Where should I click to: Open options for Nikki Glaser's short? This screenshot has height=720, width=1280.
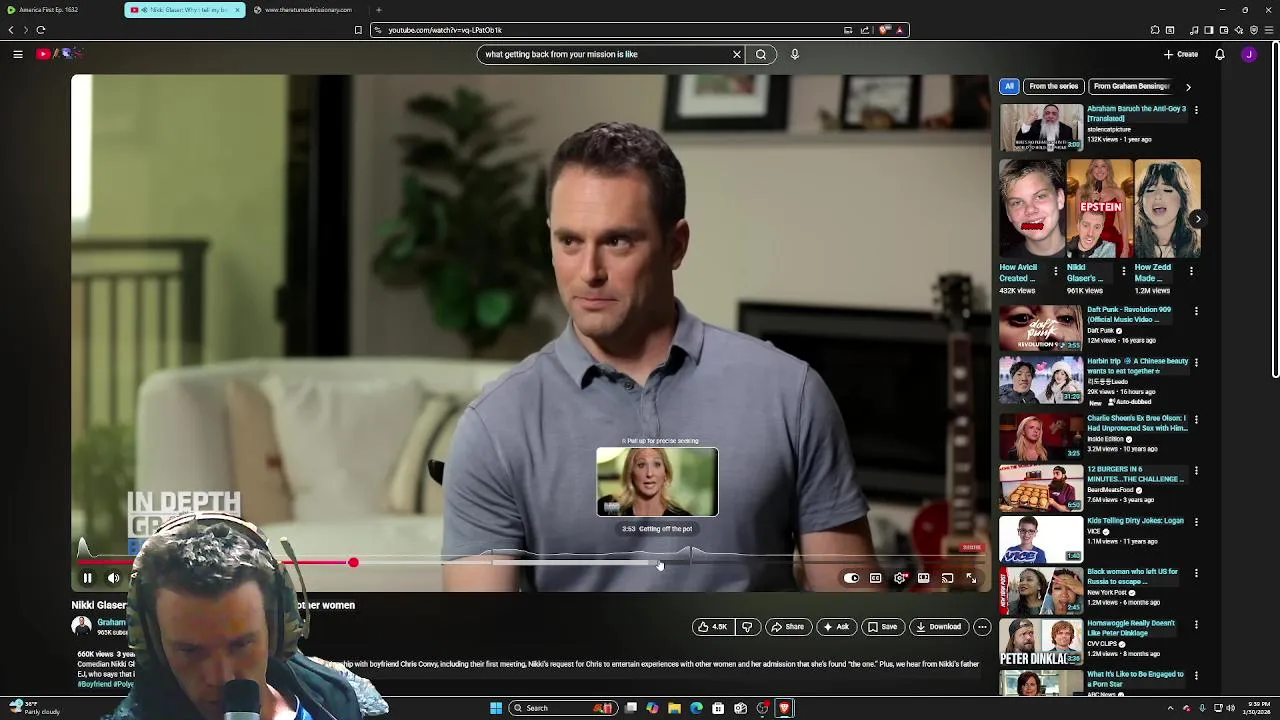1124,271
